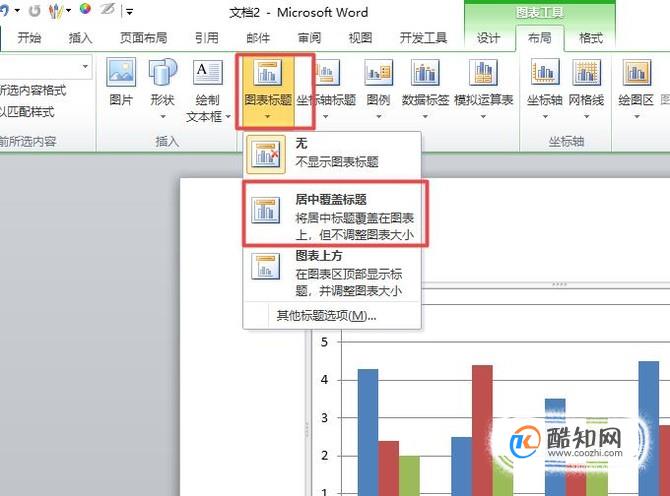
Task: Click the redo icon in quick access toolbar
Action: coord(35,11)
